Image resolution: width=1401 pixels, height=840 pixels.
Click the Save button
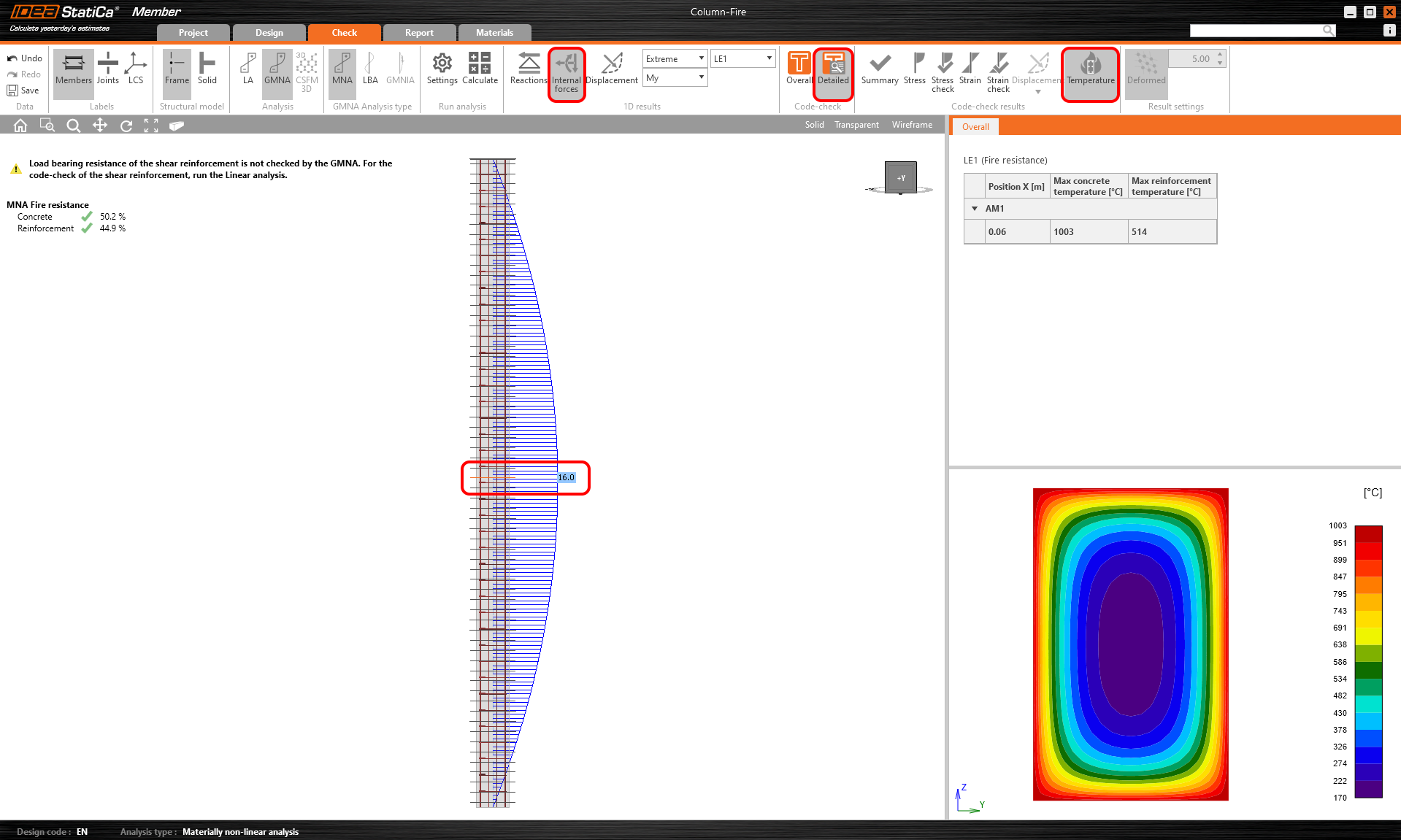[x=24, y=90]
